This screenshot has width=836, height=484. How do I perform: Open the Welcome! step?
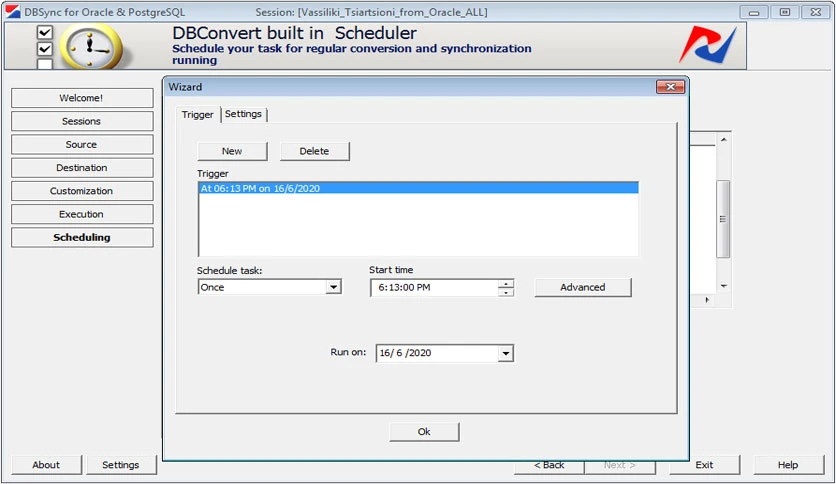(x=82, y=98)
